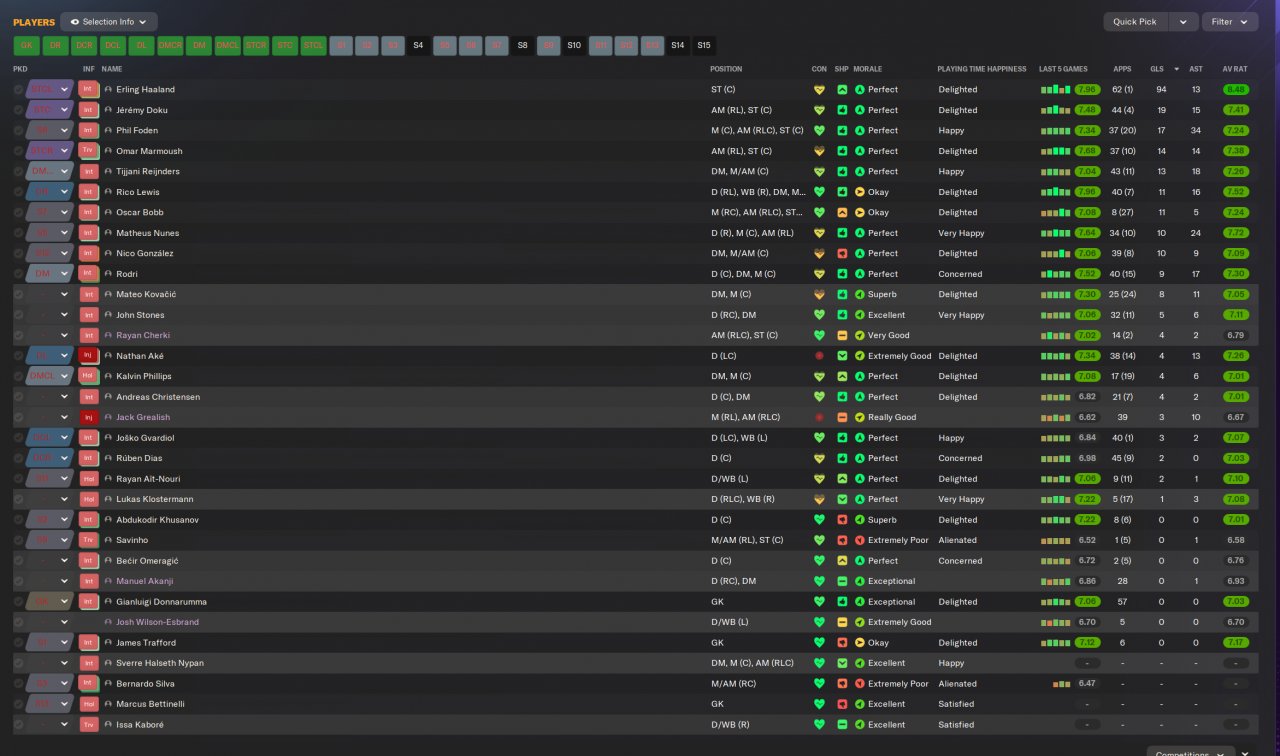Click the sharpness icon for Rayan Cherki
Screen dimensions: 1280x756
(842, 335)
